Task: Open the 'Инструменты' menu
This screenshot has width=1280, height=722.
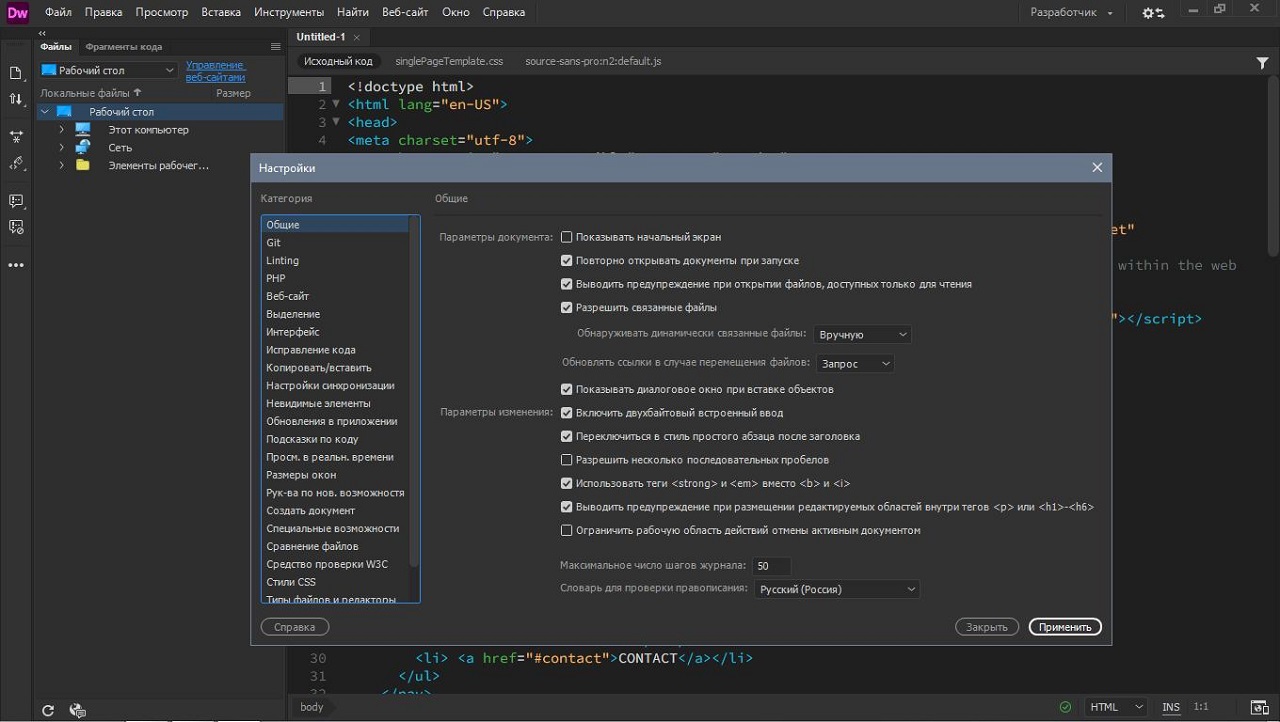Action: (x=288, y=12)
